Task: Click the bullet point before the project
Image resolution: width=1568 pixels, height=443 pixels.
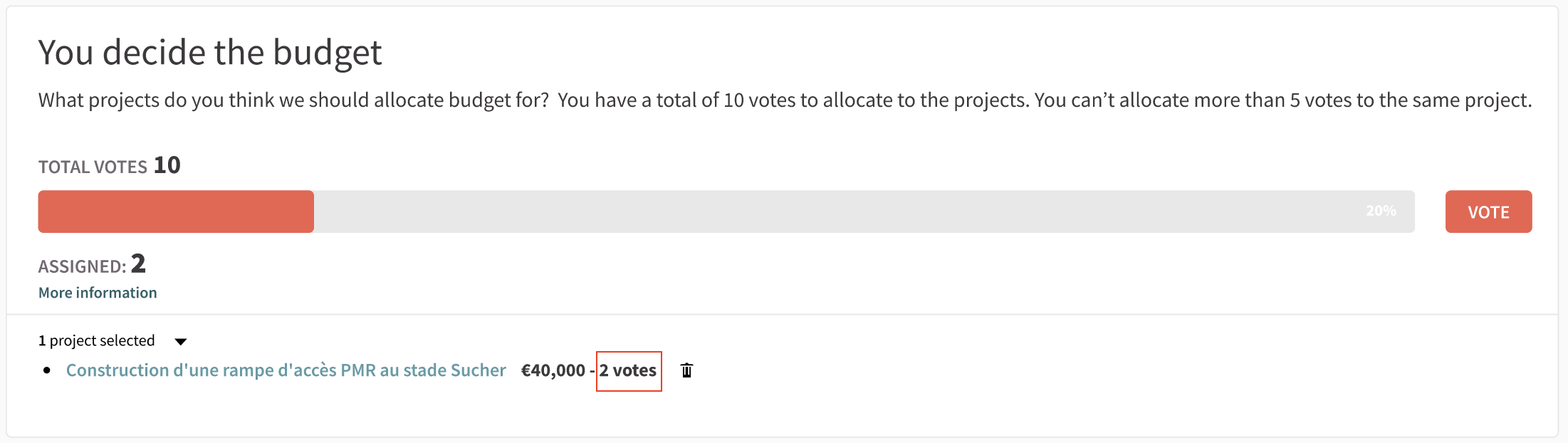Action: click(47, 370)
